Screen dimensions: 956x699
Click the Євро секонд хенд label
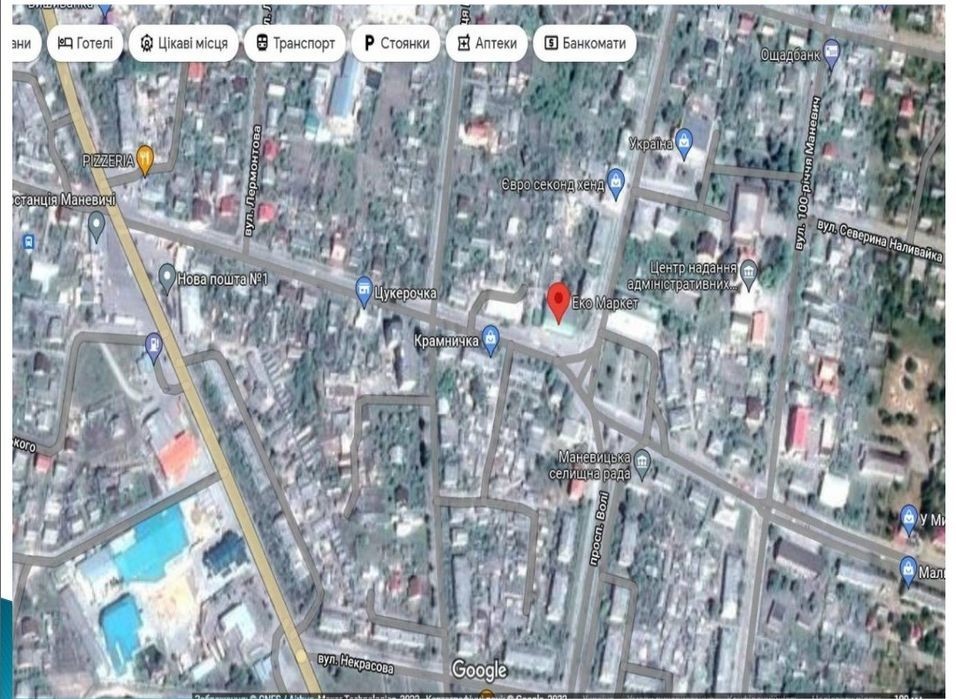(552, 184)
